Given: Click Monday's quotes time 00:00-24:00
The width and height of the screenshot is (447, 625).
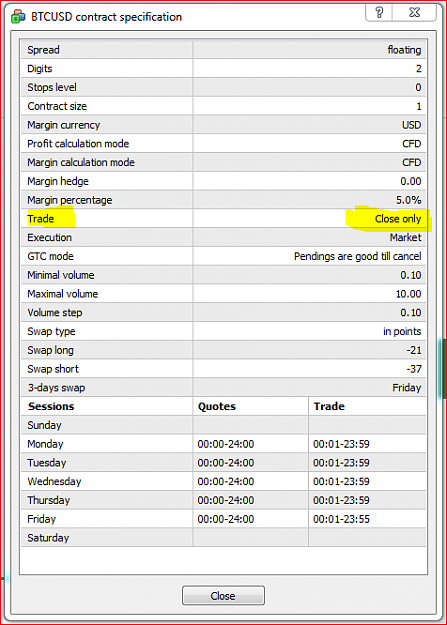Looking at the screenshot, I should click(x=226, y=444).
